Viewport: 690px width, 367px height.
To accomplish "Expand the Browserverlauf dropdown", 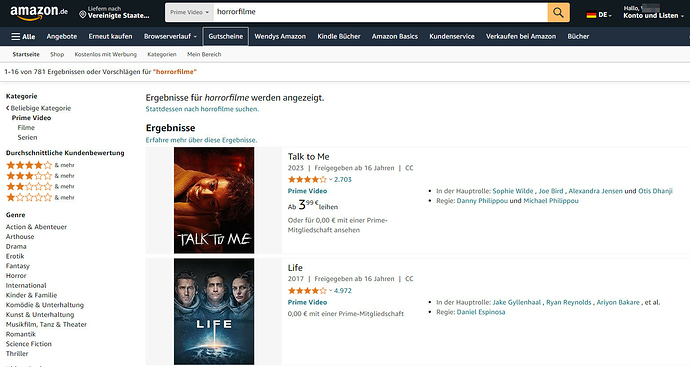I will (170, 37).
